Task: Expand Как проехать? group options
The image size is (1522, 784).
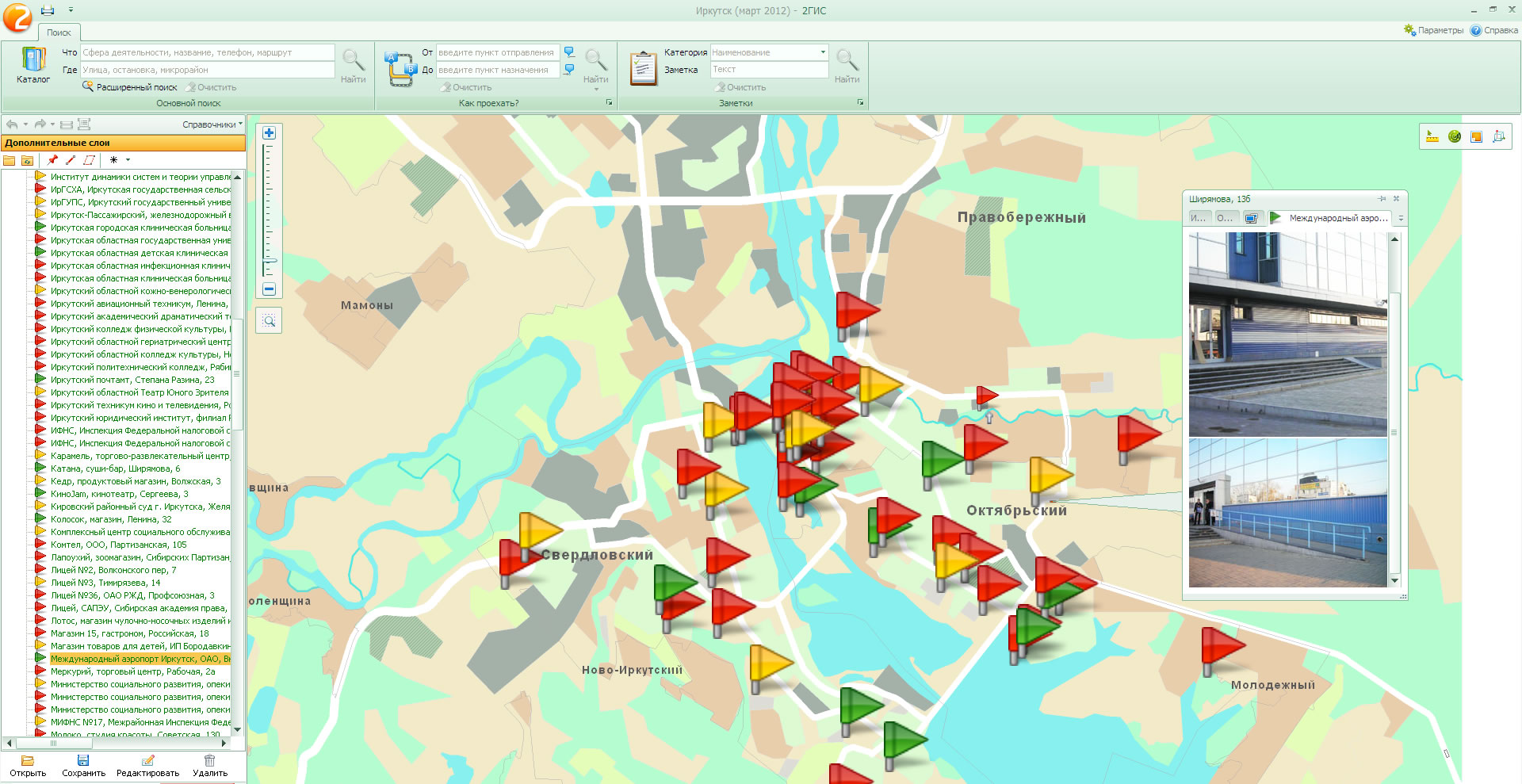Action: pyautogui.click(x=609, y=103)
